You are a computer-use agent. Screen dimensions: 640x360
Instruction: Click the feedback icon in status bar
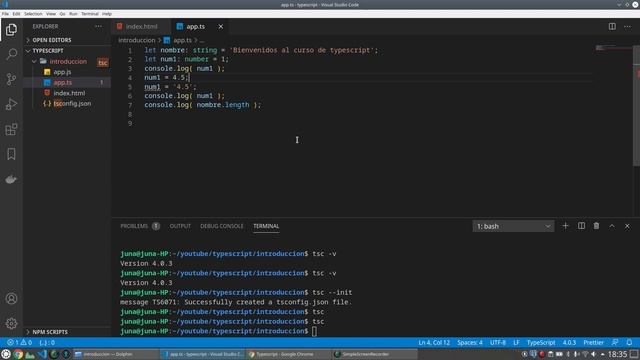click(615, 342)
